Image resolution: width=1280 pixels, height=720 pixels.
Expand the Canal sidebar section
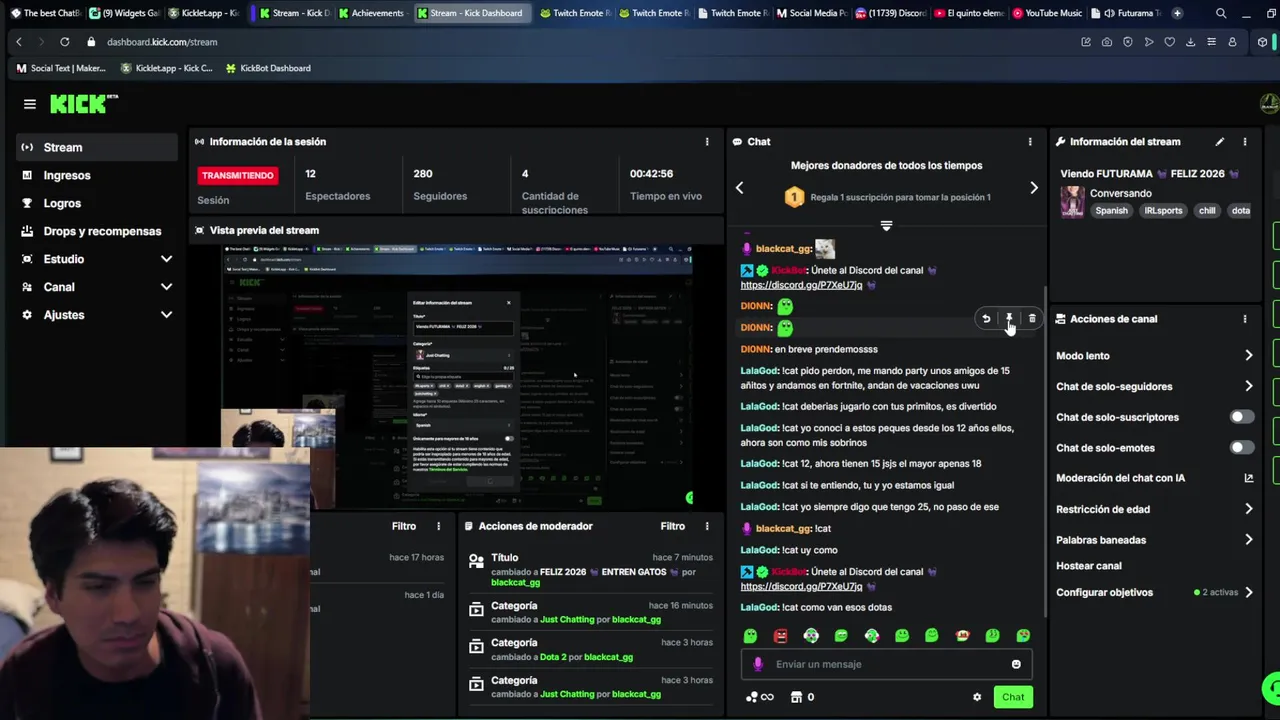click(97, 287)
